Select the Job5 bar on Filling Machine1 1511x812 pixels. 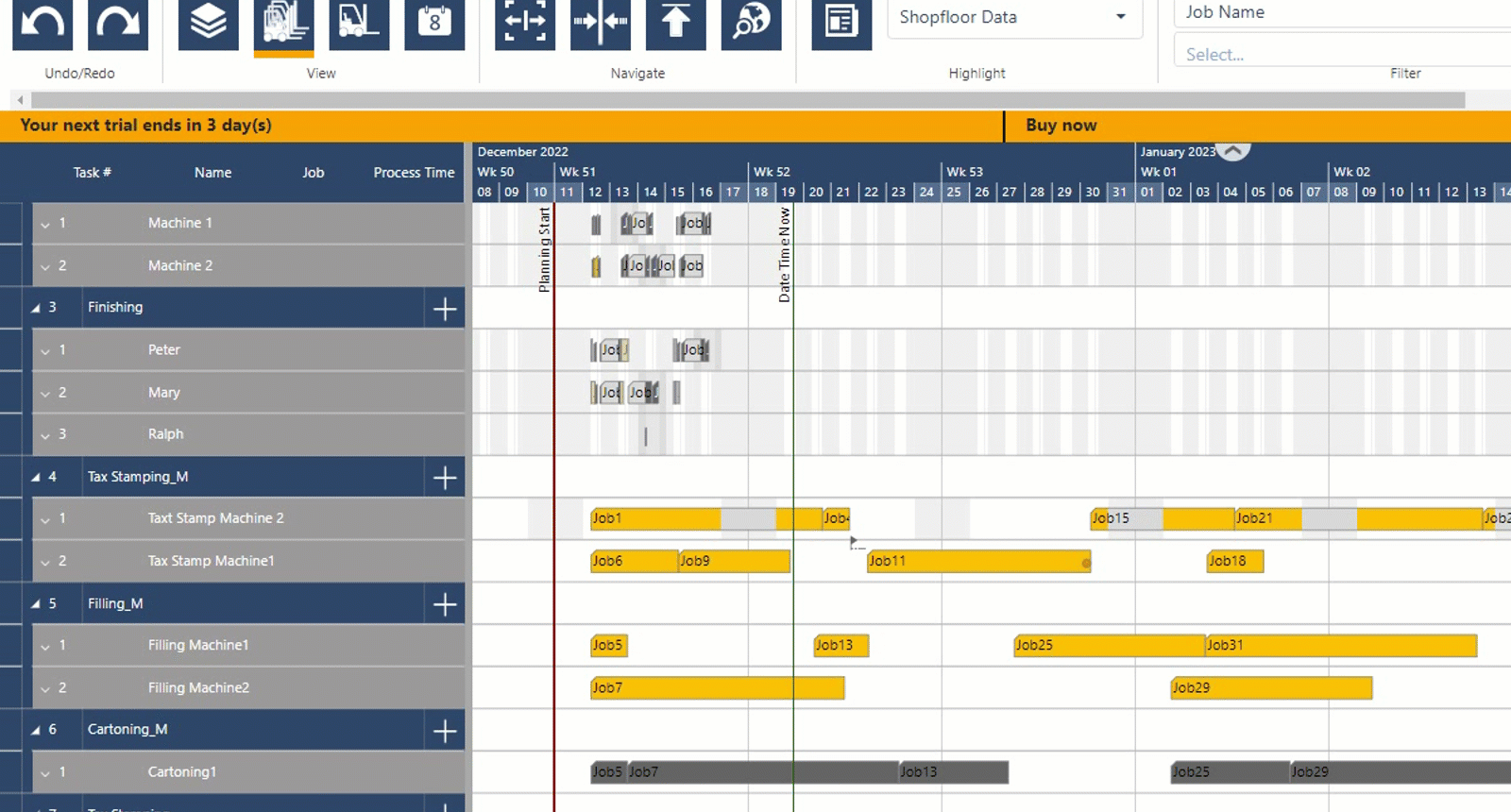click(609, 645)
